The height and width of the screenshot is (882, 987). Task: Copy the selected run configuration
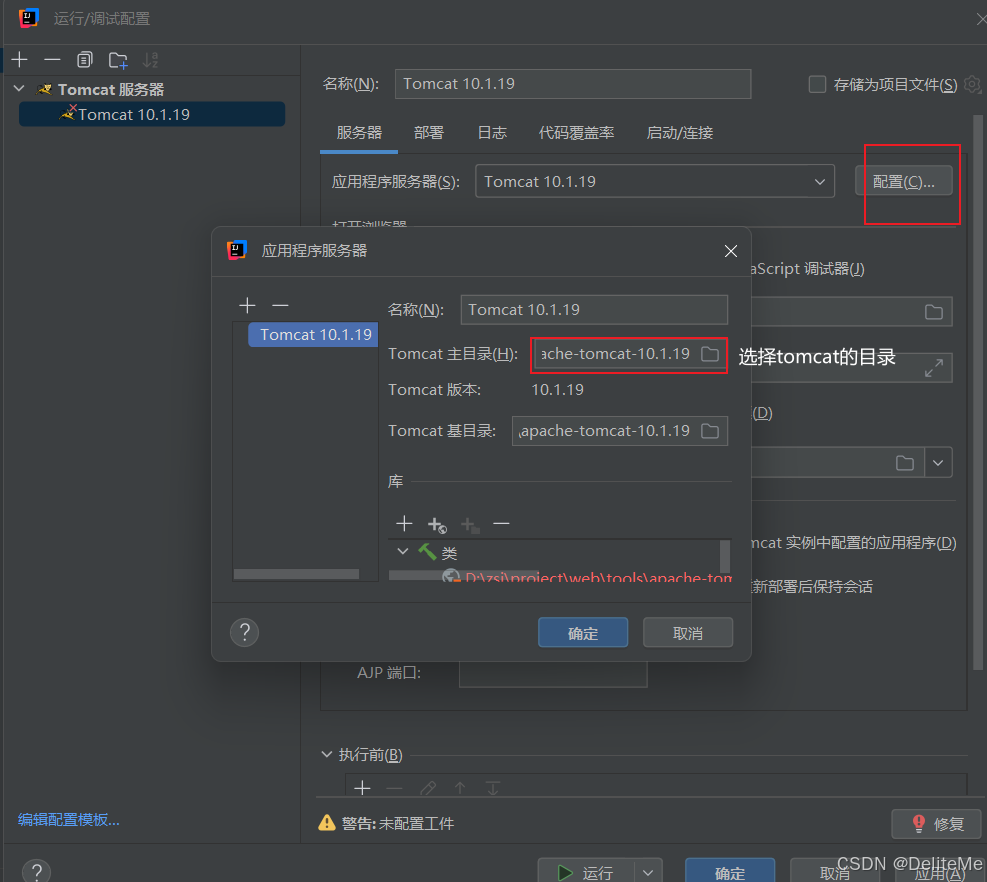click(84, 60)
